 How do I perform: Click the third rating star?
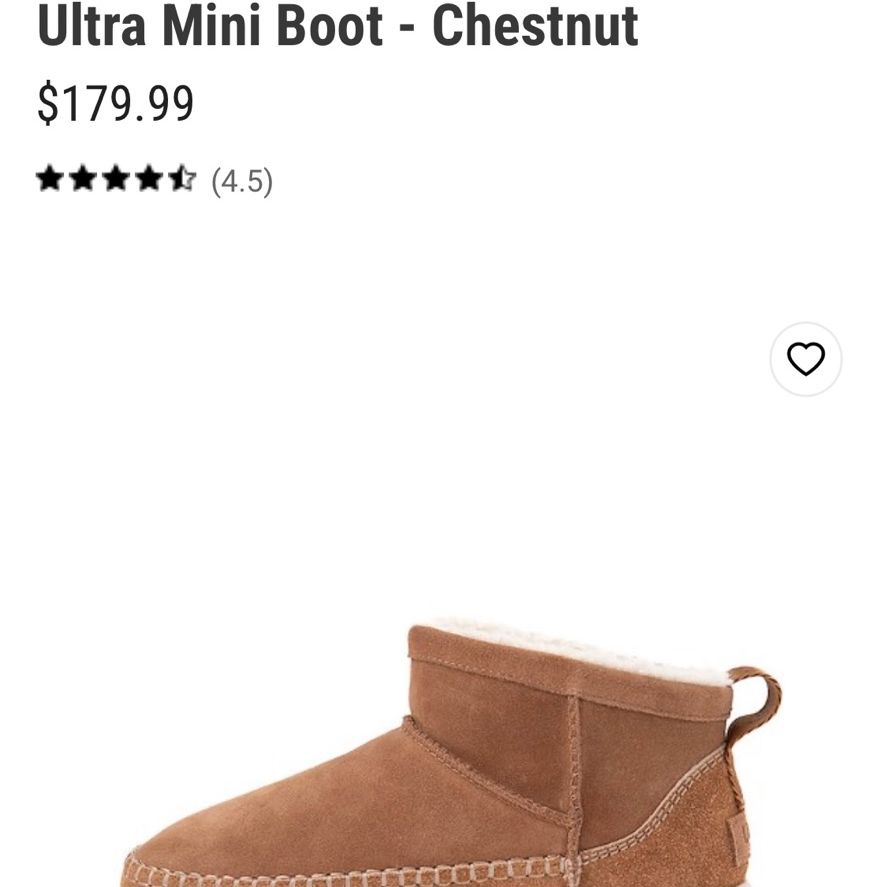click(x=117, y=179)
